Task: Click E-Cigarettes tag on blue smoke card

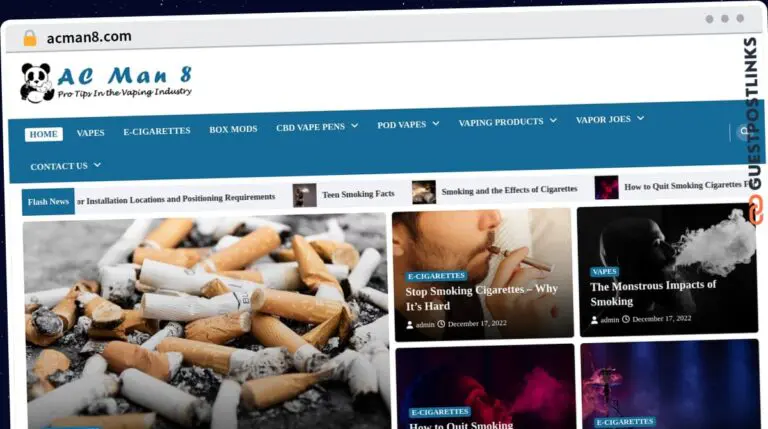Action: 624,422
